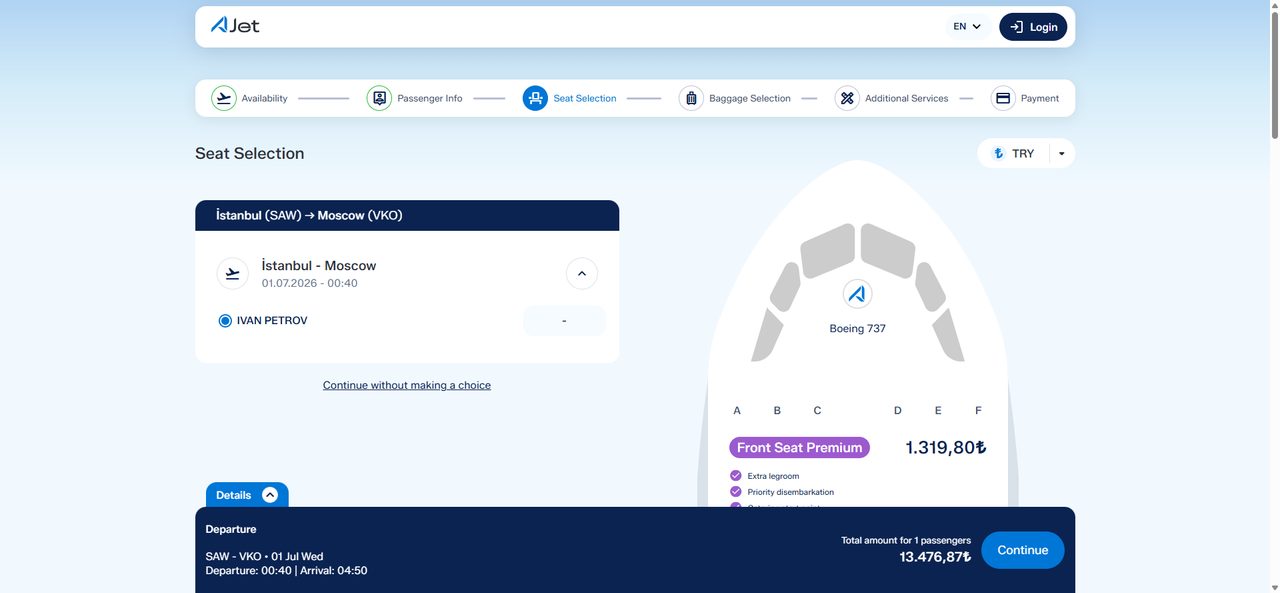1280x593 pixels.
Task: Click the Priority disembarkation checkmark icon
Action: [x=736, y=492]
